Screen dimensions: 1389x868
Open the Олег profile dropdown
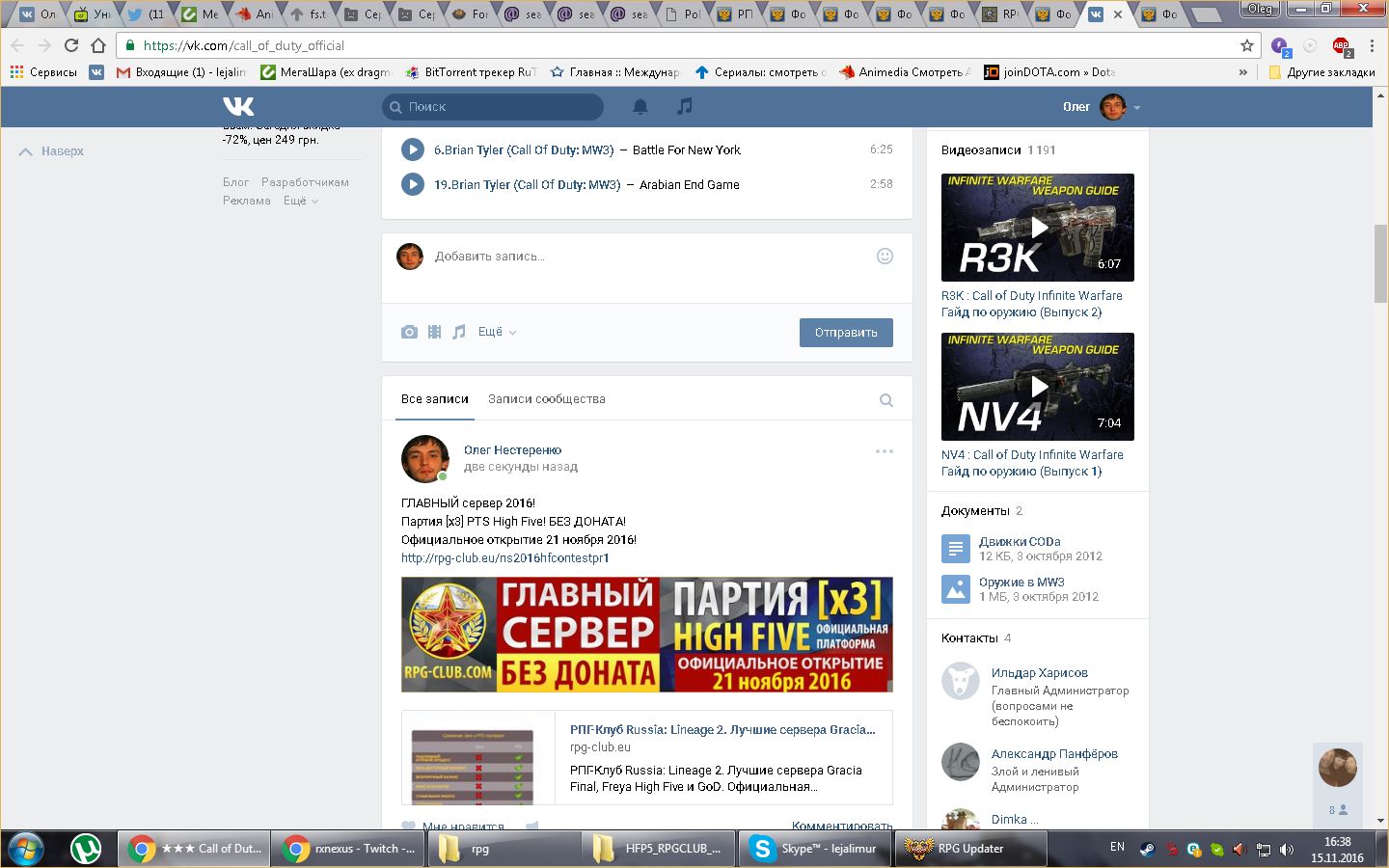click(x=1102, y=107)
